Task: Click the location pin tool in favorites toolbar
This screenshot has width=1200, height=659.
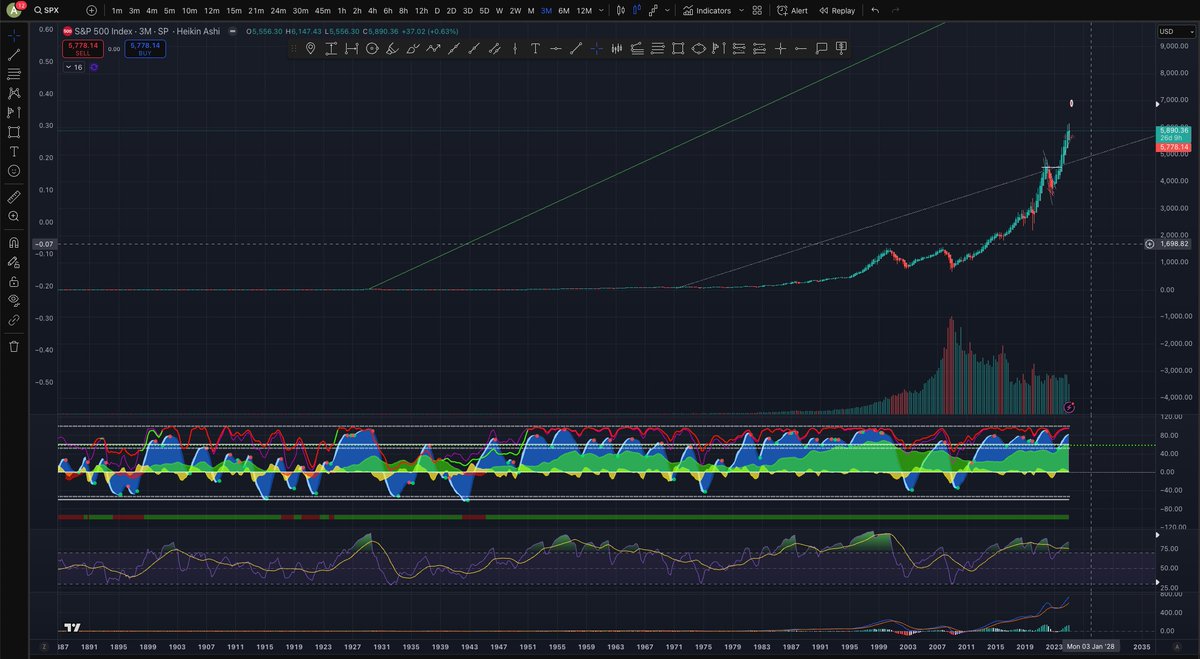Action: [311, 48]
